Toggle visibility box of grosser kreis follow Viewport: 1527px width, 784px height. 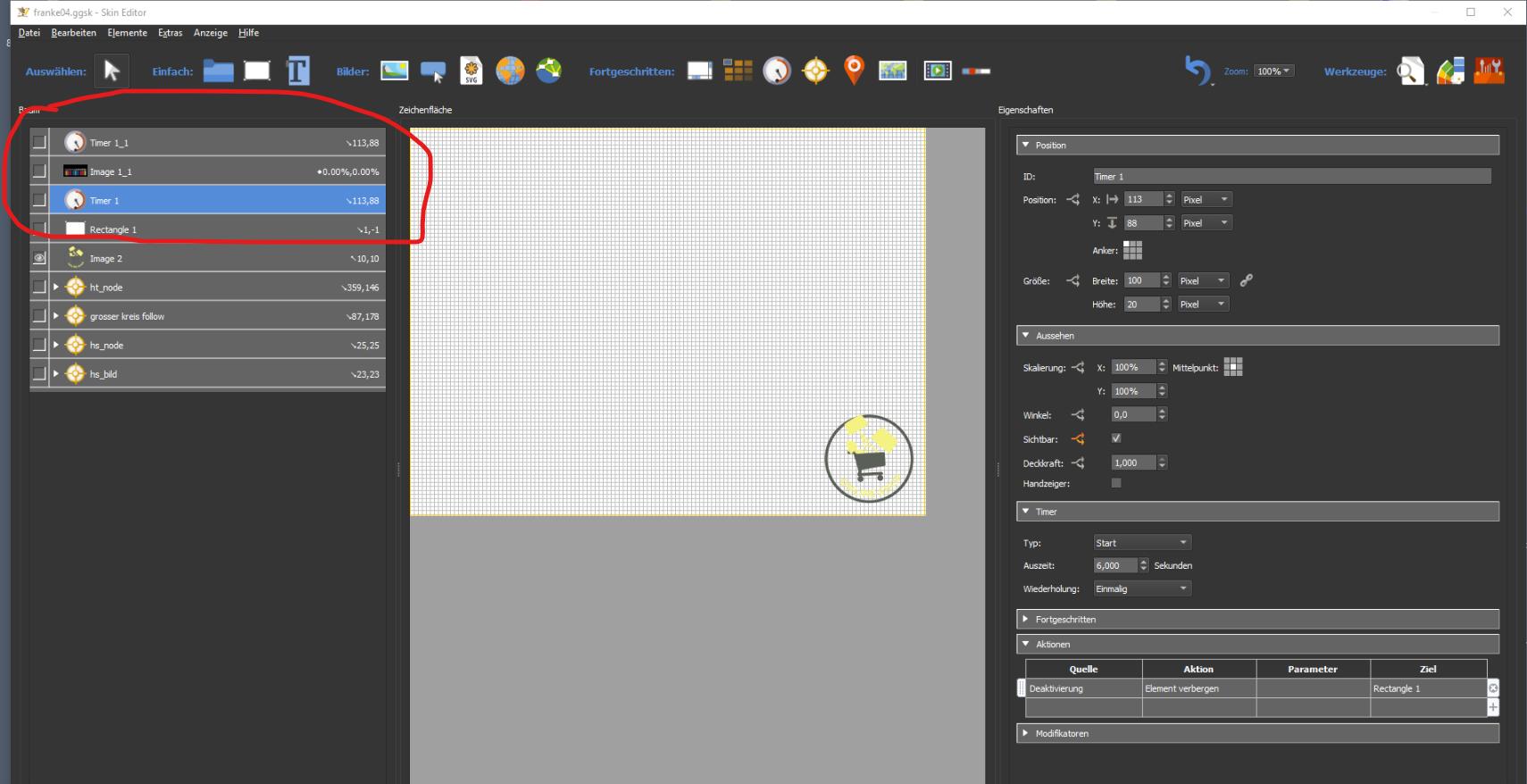(x=38, y=316)
